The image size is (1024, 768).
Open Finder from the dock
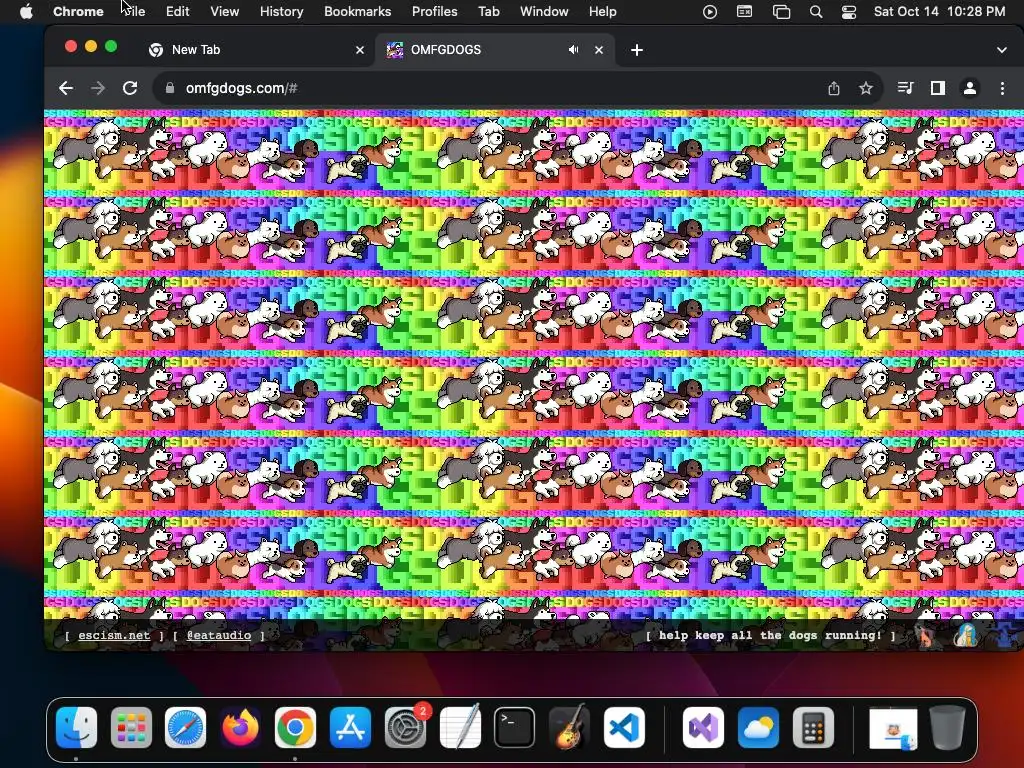pos(76,727)
